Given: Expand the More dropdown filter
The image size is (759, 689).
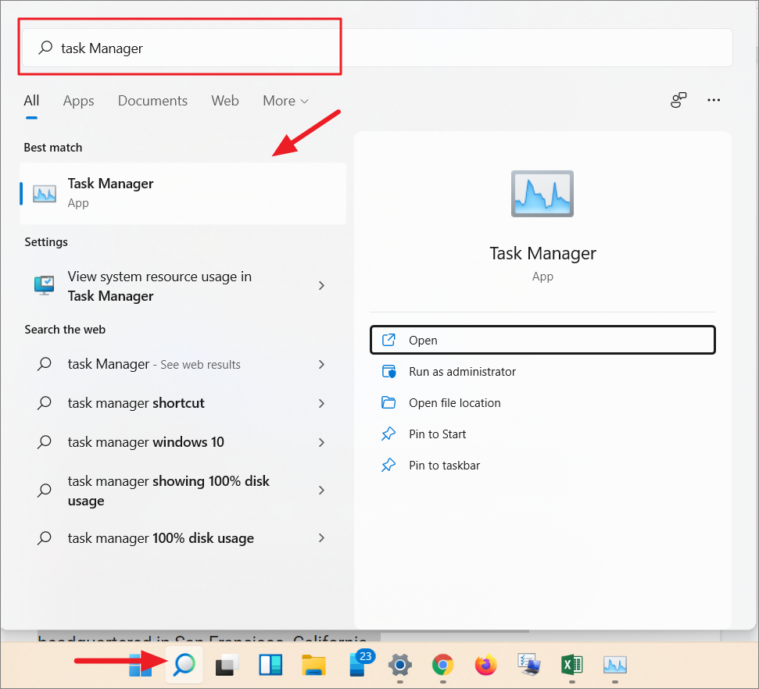Looking at the screenshot, I should (286, 101).
